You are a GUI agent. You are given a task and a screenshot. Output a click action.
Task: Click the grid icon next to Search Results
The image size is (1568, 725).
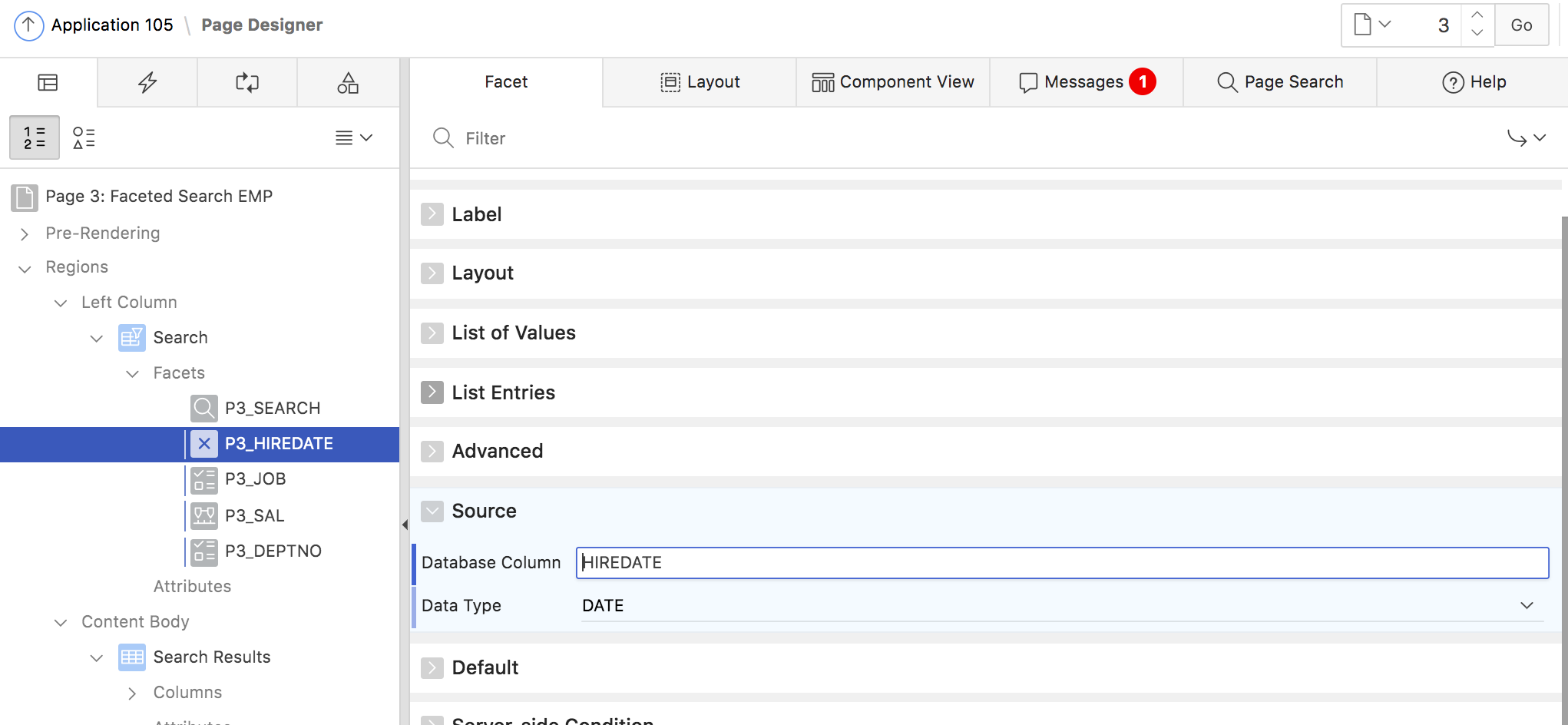point(131,657)
